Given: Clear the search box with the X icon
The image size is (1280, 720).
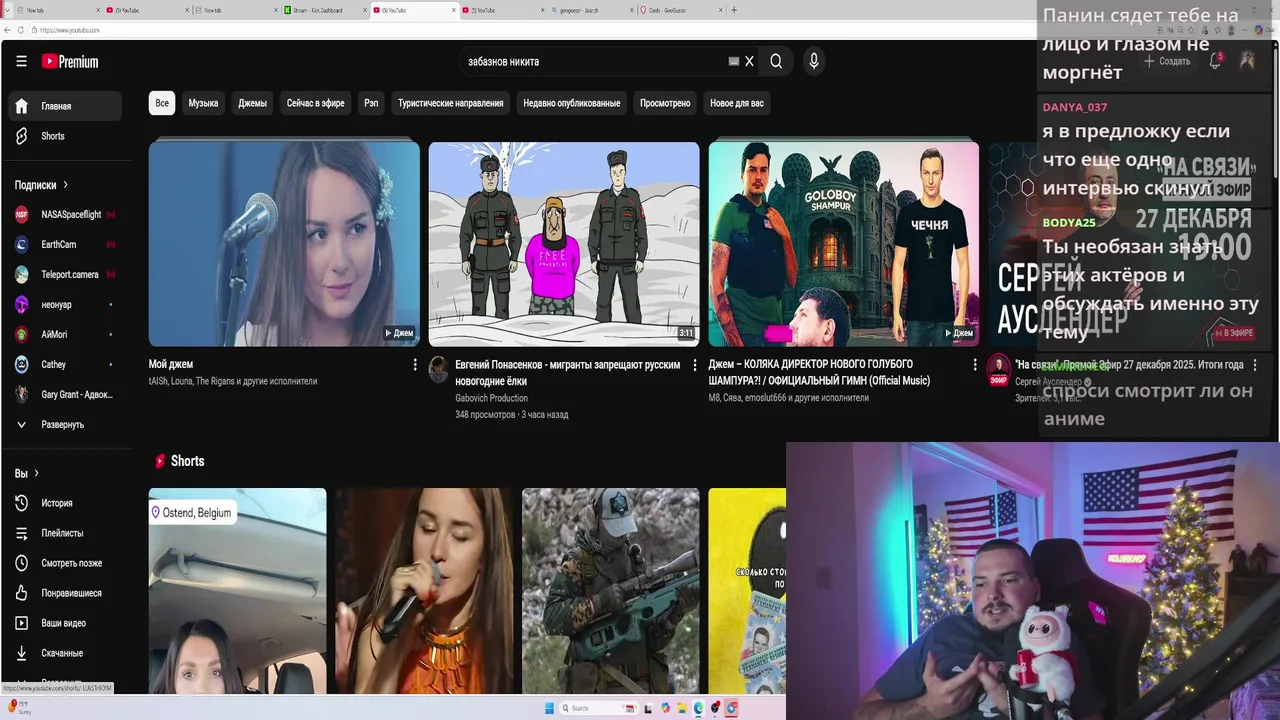Looking at the screenshot, I should tap(749, 61).
